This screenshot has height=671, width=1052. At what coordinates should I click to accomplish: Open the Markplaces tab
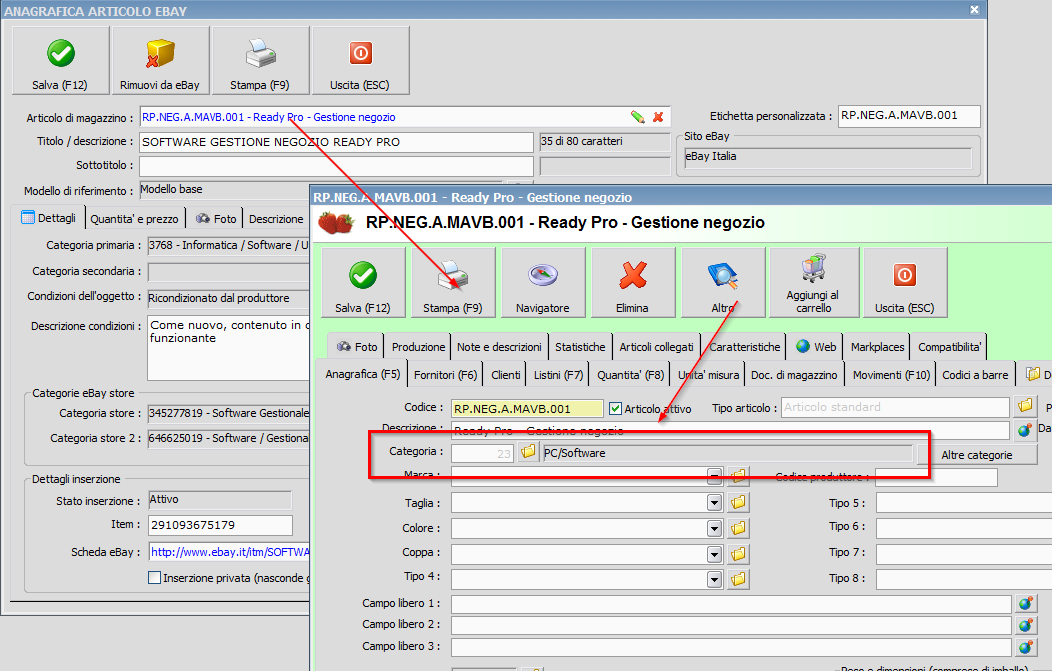pyautogui.click(x=877, y=347)
